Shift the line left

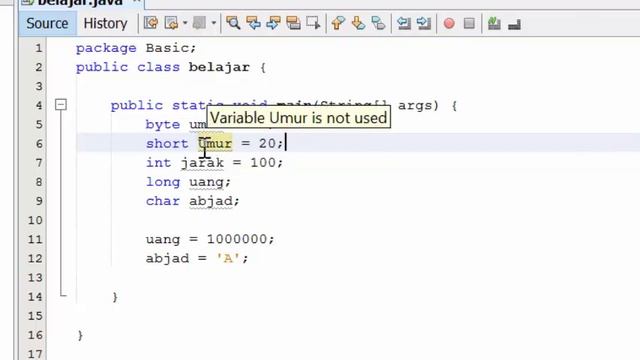(404, 23)
